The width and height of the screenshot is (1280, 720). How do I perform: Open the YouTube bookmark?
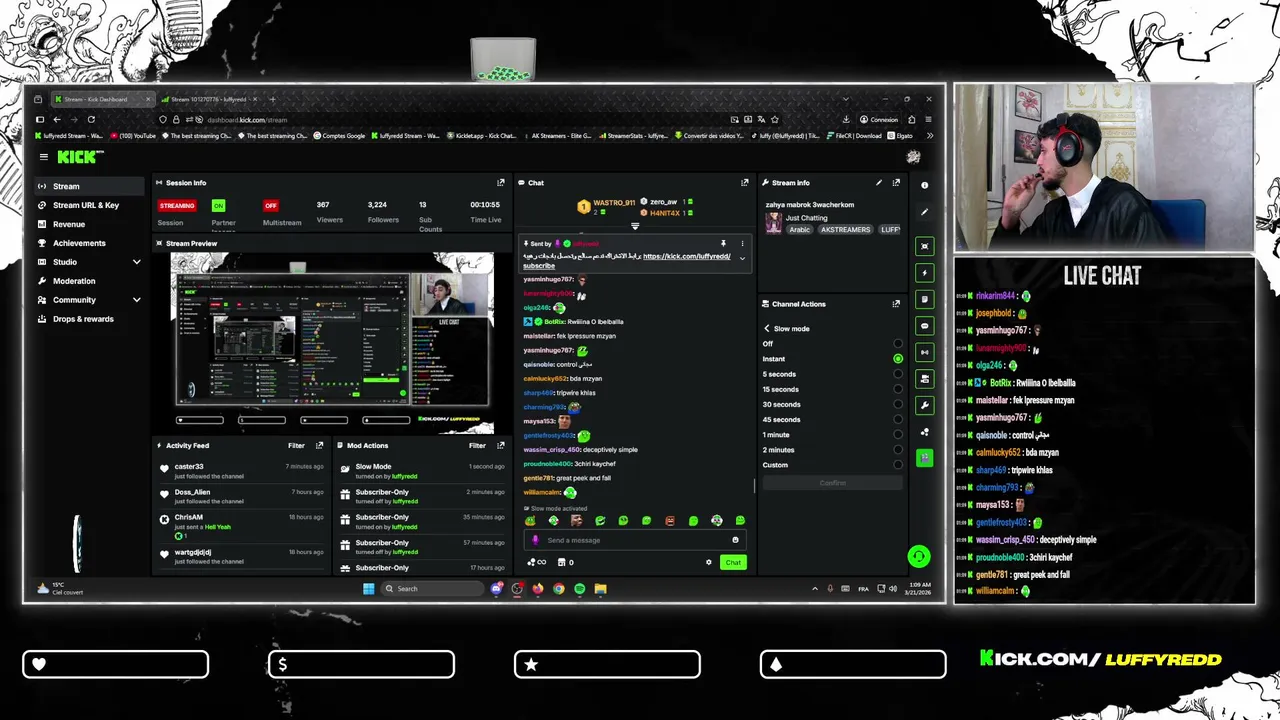pos(133,136)
